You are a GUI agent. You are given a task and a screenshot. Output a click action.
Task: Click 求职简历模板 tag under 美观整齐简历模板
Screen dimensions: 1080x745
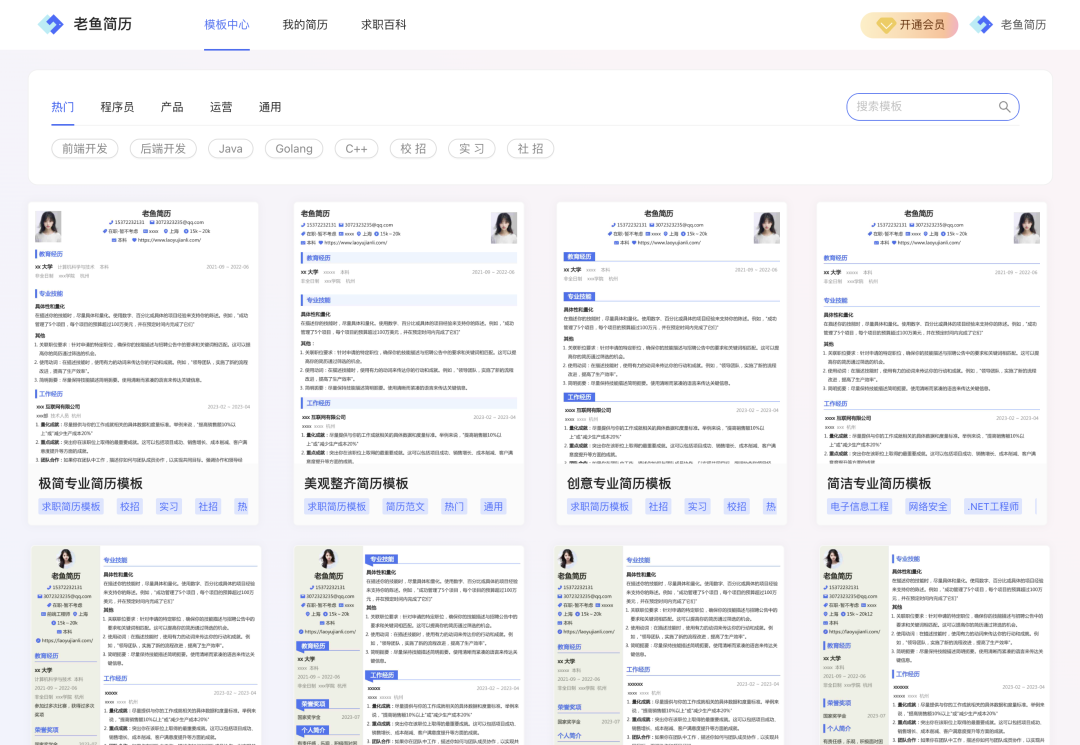click(337, 507)
